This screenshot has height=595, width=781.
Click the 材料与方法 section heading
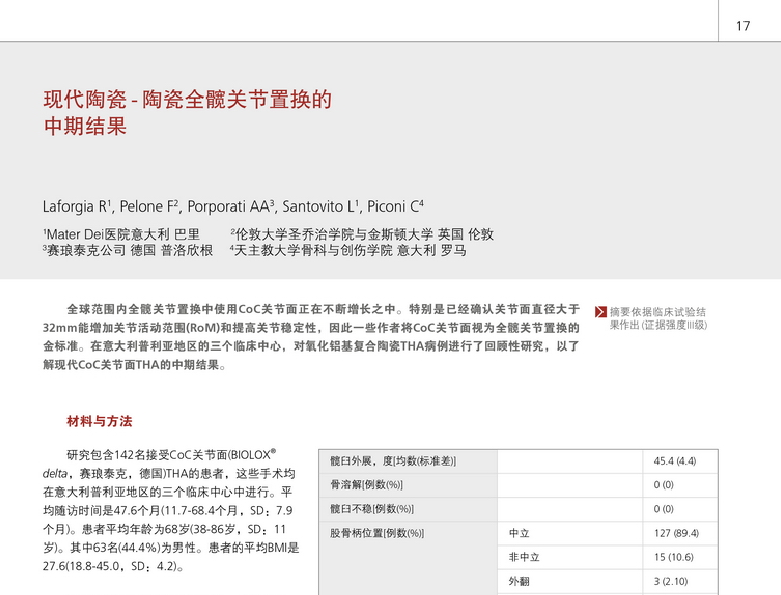99,421
